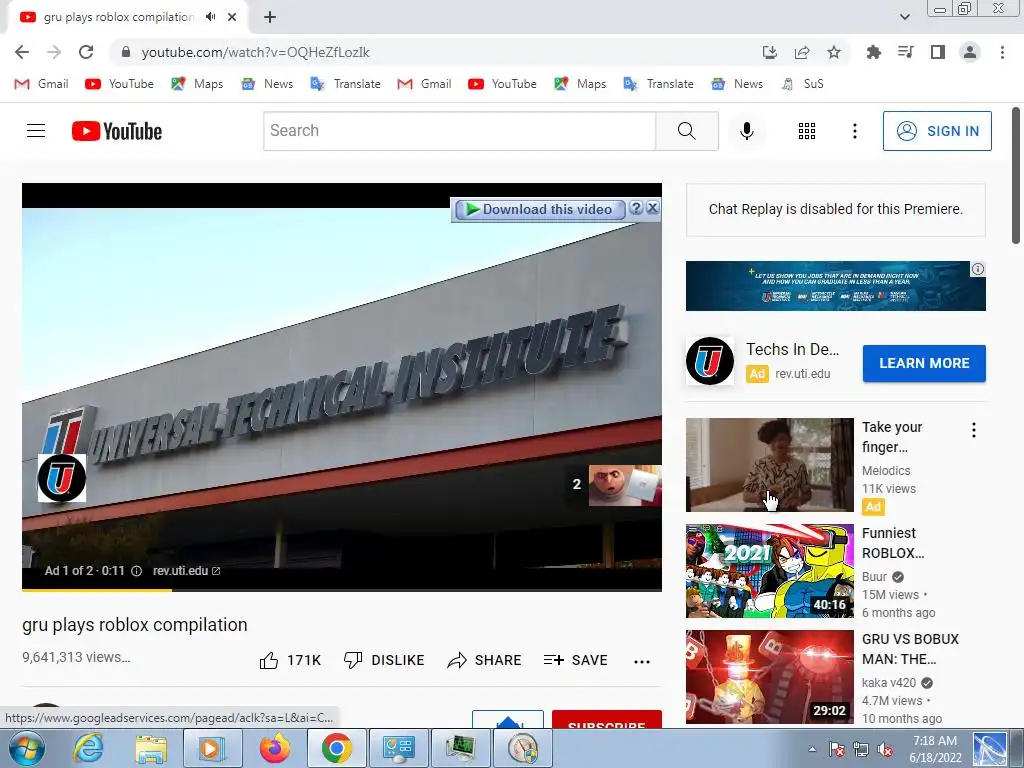Dislike the video
The width and height of the screenshot is (1024, 768).
coord(384,660)
